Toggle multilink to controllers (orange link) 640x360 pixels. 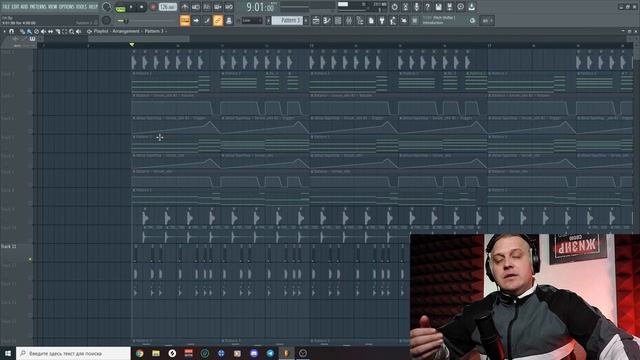point(218,20)
